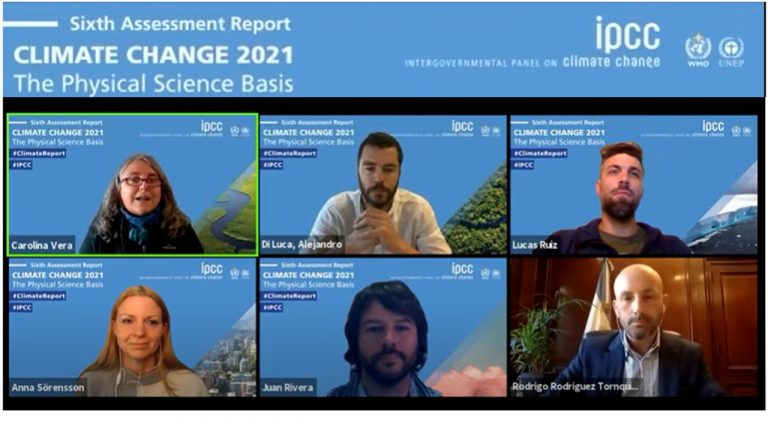This screenshot has width=768, height=432.
Task: Select the Rodrigo Rodriguez Tornqu... name label
Action: point(576,386)
